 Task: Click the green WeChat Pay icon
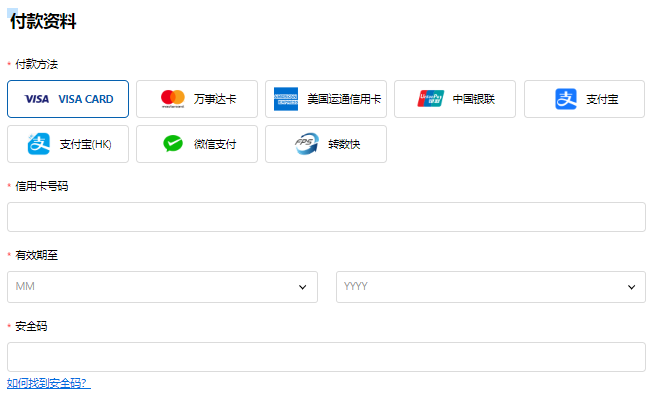pos(173,144)
